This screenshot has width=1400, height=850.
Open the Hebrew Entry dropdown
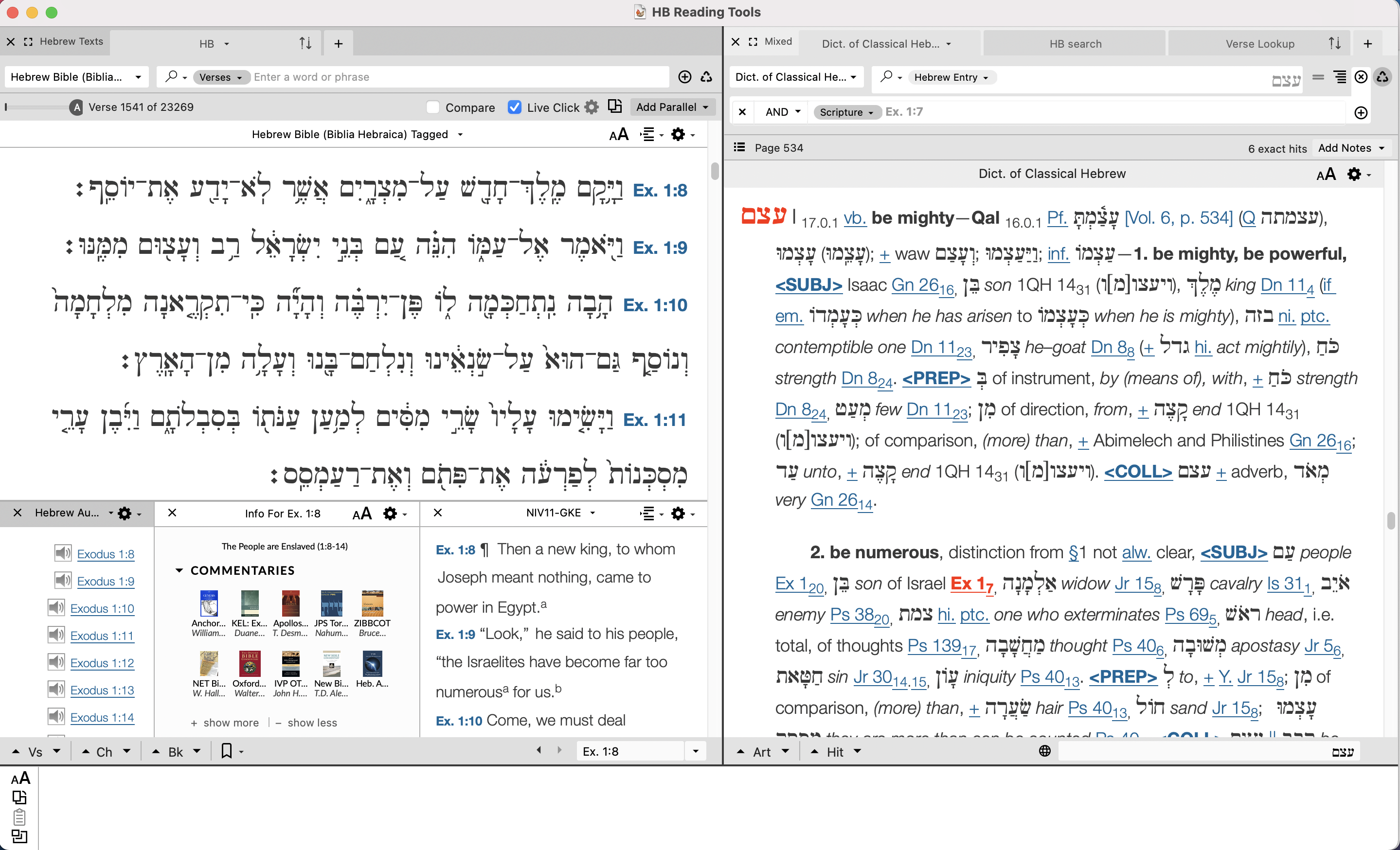(x=951, y=77)
